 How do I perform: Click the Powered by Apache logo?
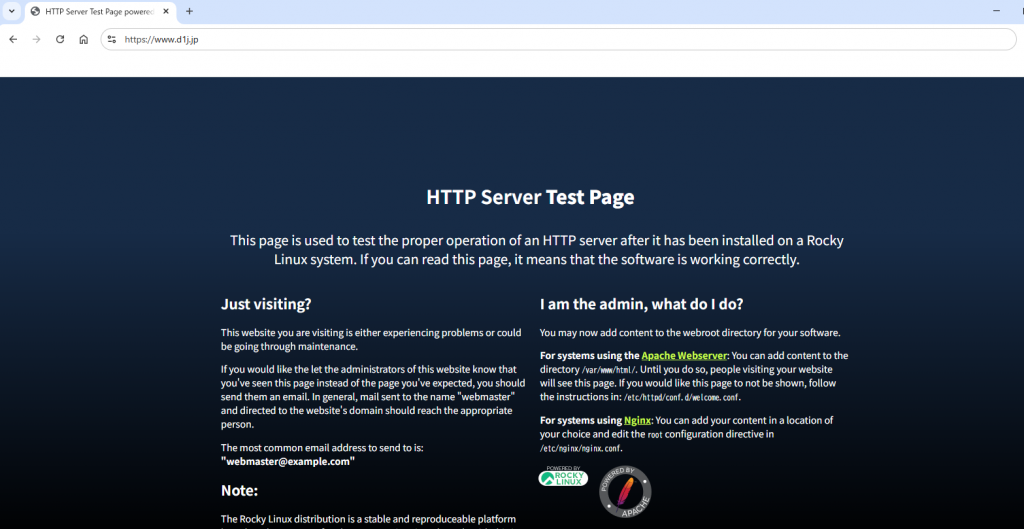(x=625, y=492)
